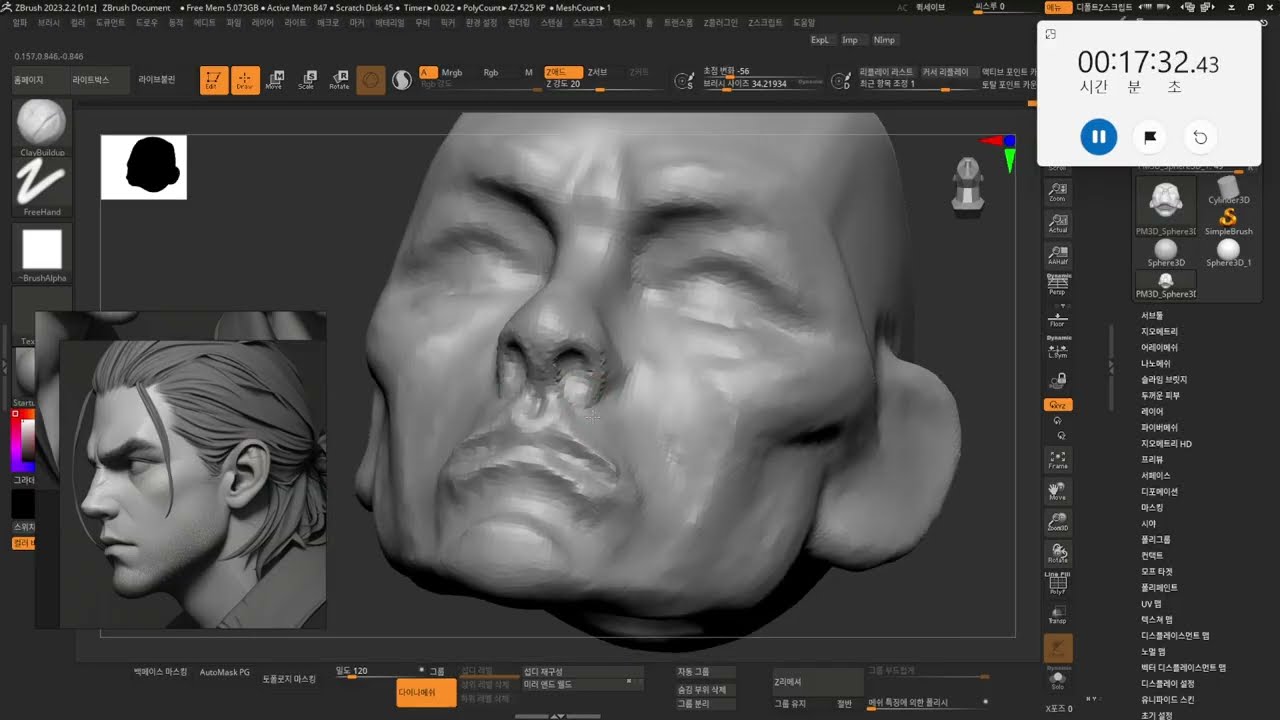Switch to the Scale gizmo tool
Screen dimensions: 1280x720
tap(307, 80)
